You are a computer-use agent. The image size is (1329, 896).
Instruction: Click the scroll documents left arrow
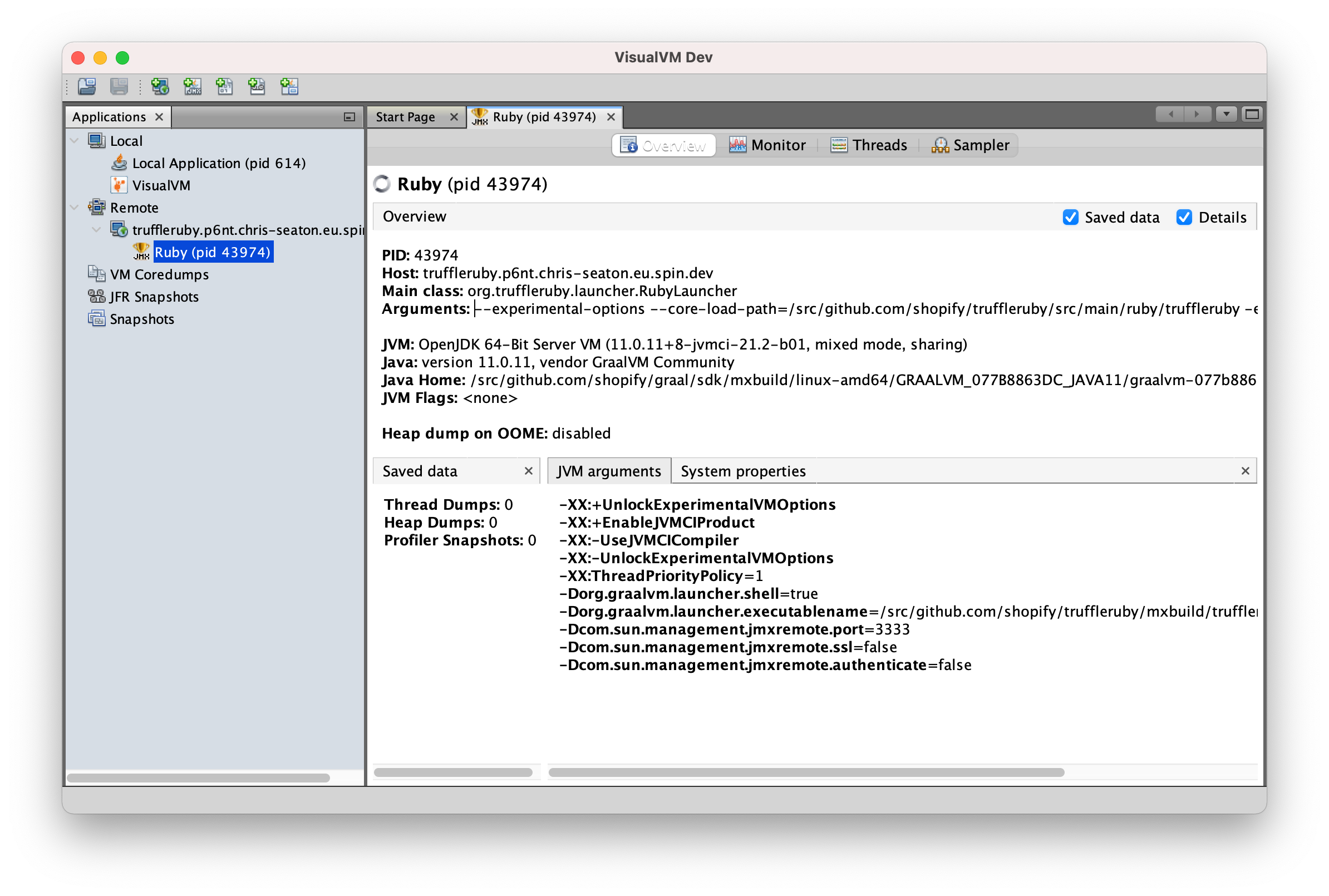tap(1171, 114)
